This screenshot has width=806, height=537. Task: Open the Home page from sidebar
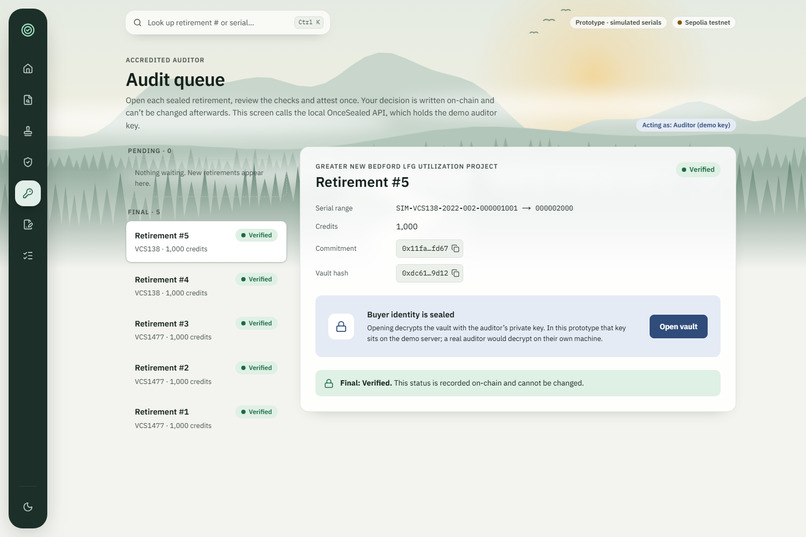(x=28, y=68)
